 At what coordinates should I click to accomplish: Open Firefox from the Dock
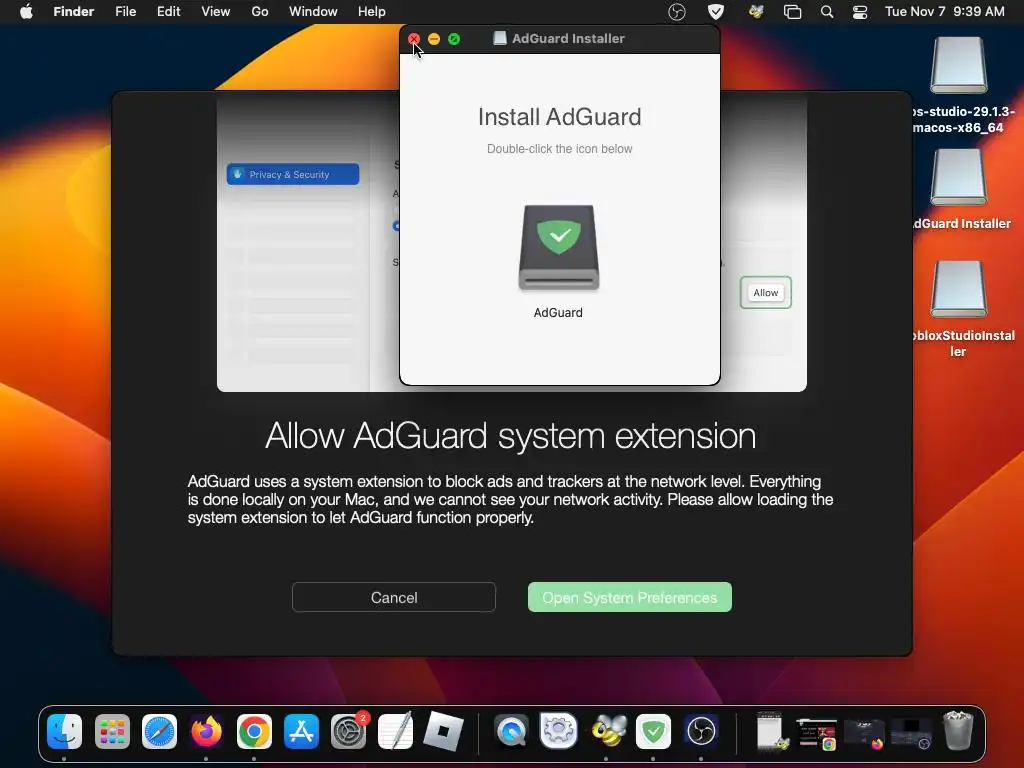tap(206, 731)
